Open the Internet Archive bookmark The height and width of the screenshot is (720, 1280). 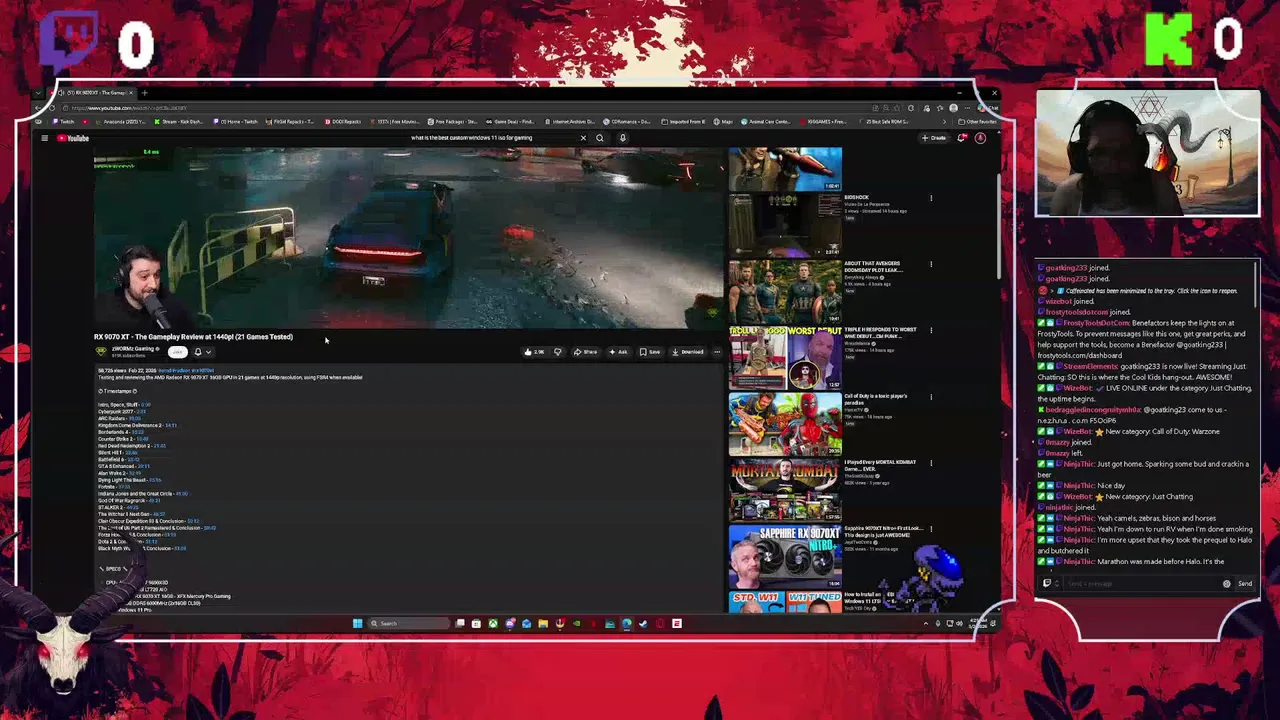[570, 122]
